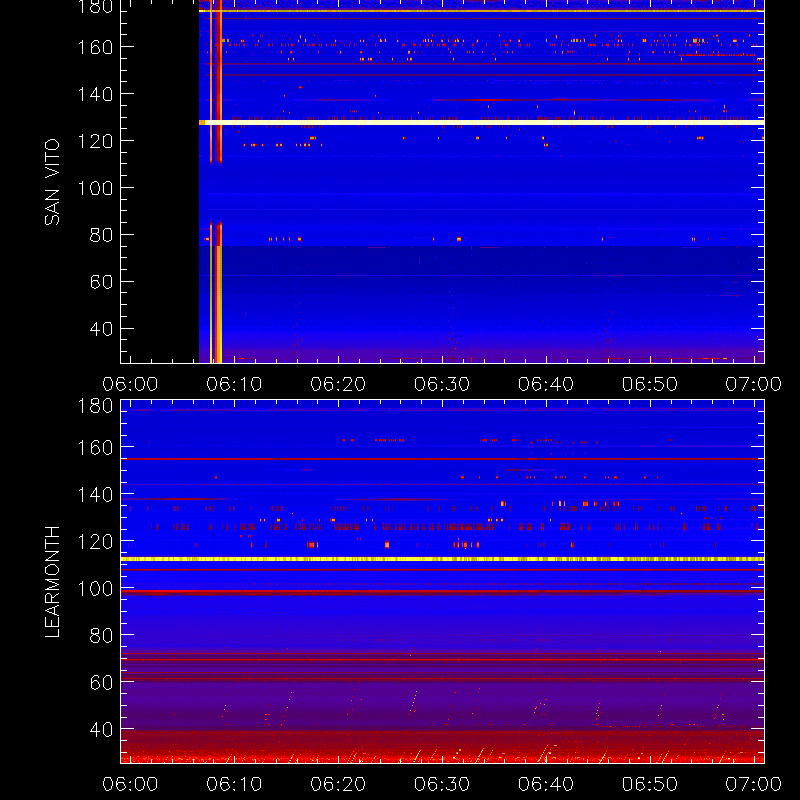Select the 06:20 time label under San Vito plot

338,384
